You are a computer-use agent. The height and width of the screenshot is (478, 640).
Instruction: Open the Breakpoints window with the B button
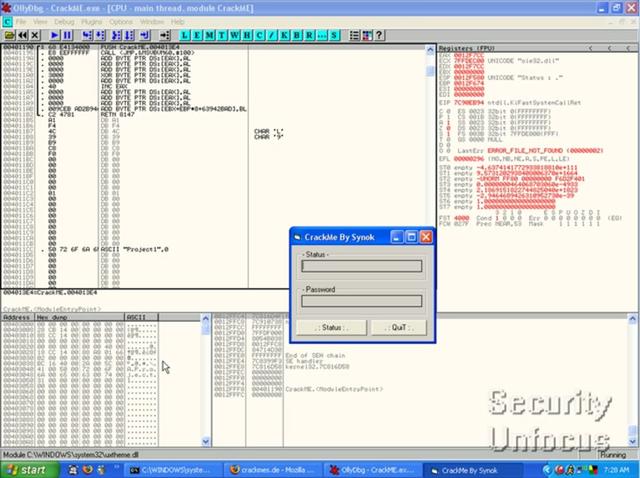click(297, 36)
